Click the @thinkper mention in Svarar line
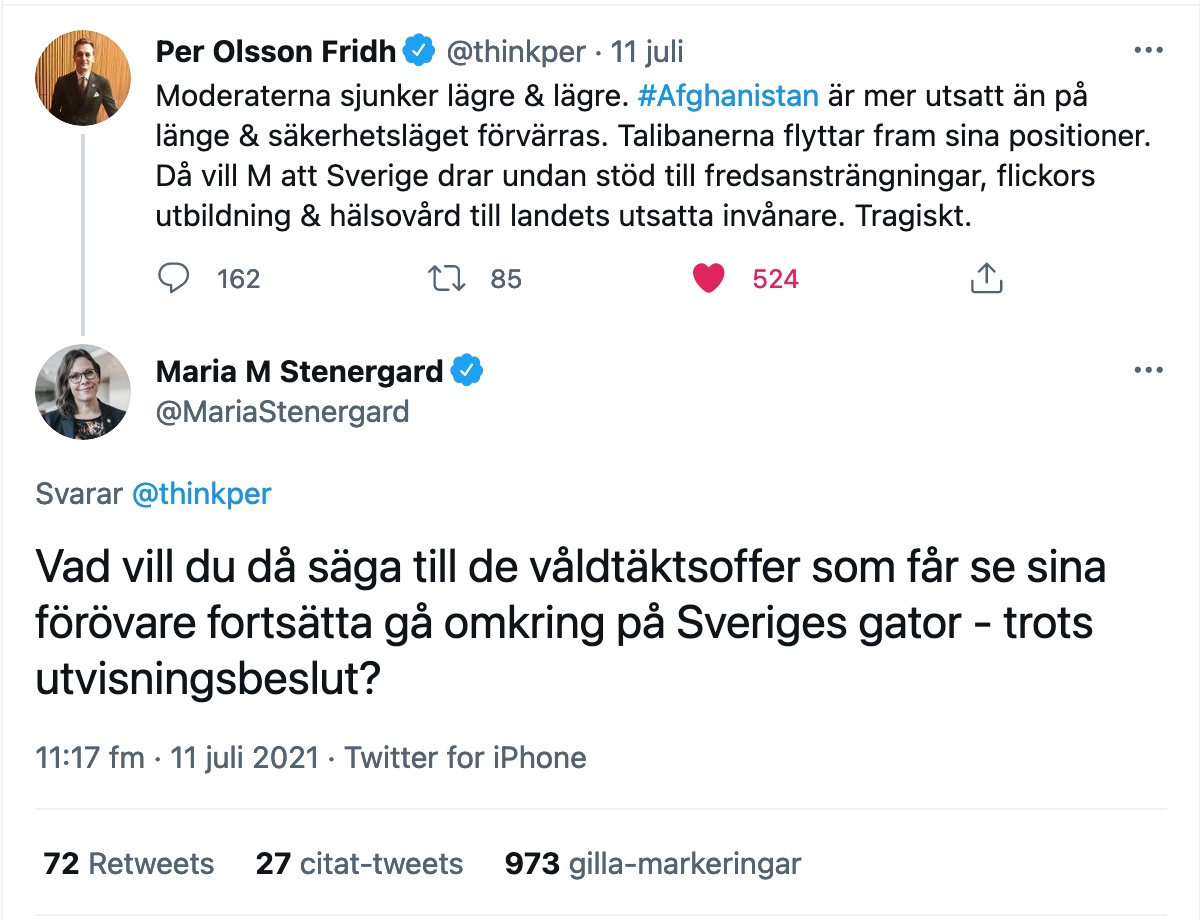This screenshot has width=1200, height=920. pos(202,493)
